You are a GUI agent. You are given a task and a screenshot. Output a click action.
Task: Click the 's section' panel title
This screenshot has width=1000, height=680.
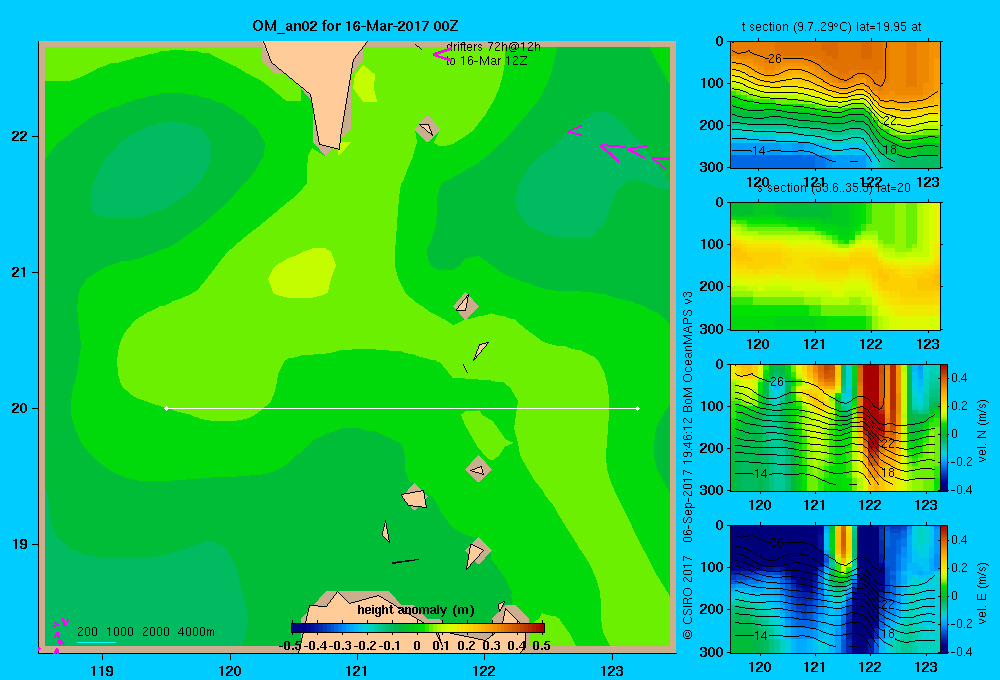pos(834,188)
